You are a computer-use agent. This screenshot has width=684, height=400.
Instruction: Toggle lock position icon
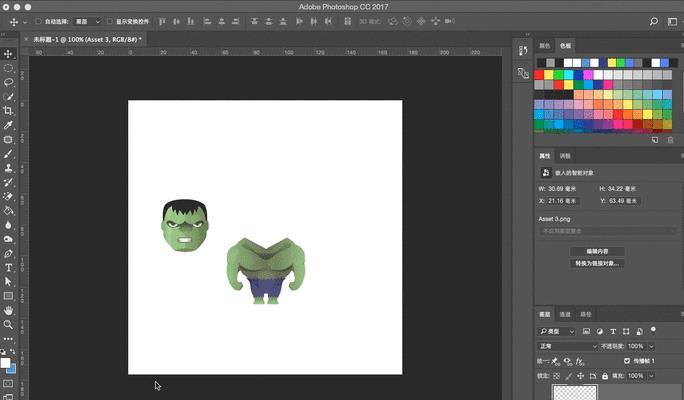(x=581, y=376)
